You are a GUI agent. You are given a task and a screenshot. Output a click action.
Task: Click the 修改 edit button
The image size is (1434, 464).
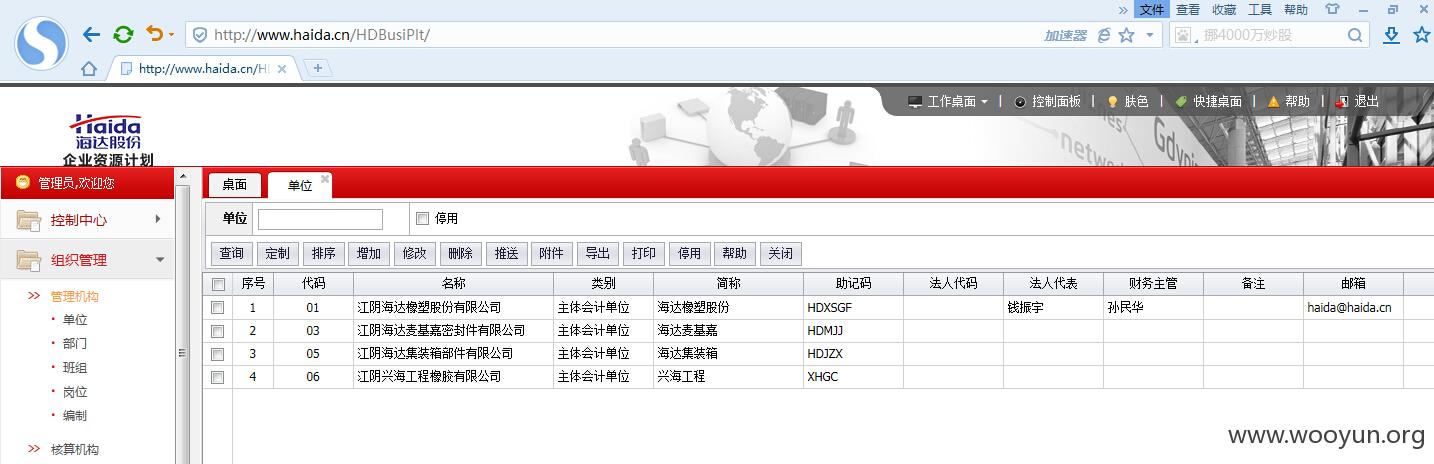414,253
